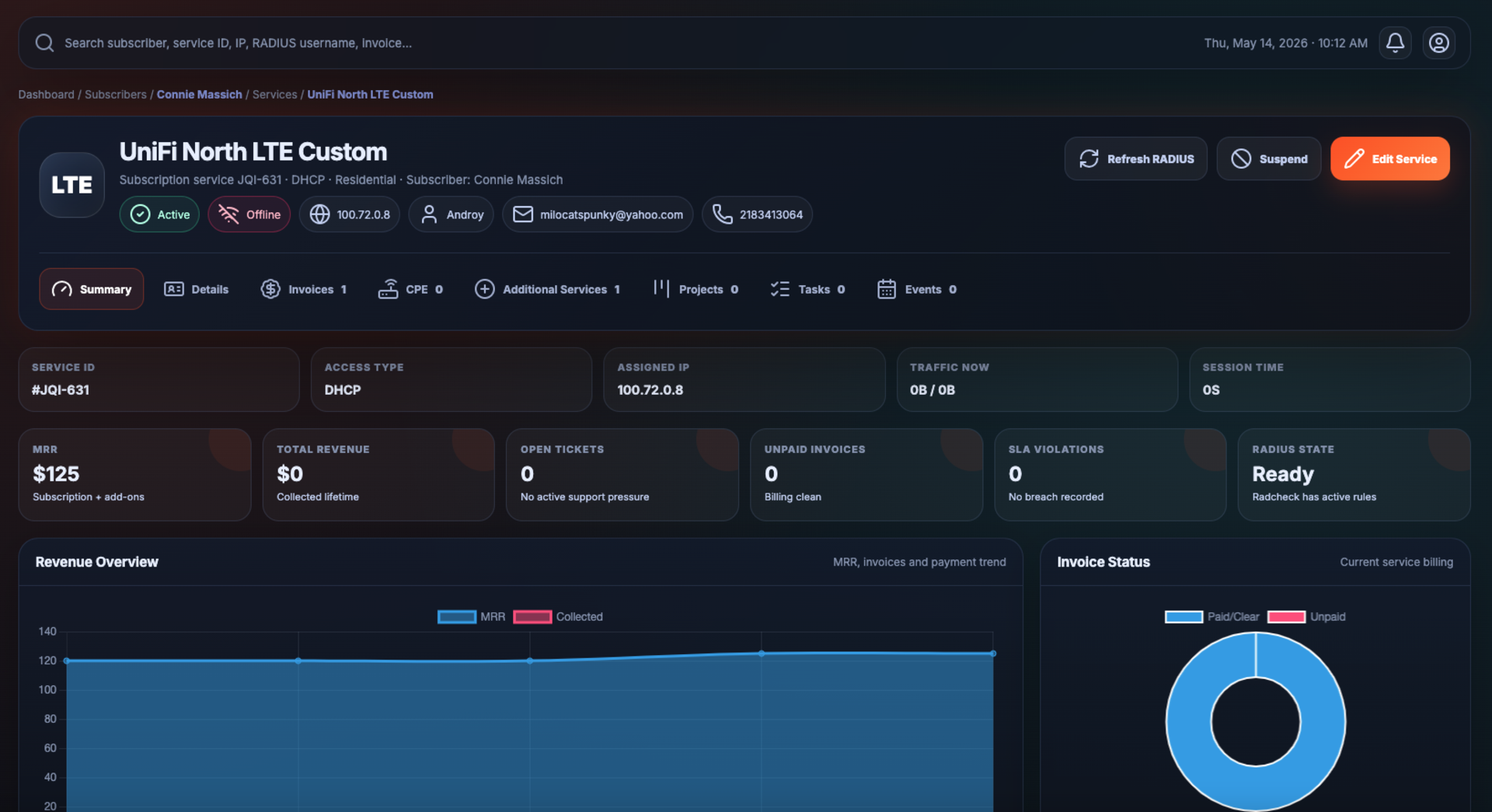1492x812 pixels.
Task: Click the LTE service badge
Action: click(71, 185)
